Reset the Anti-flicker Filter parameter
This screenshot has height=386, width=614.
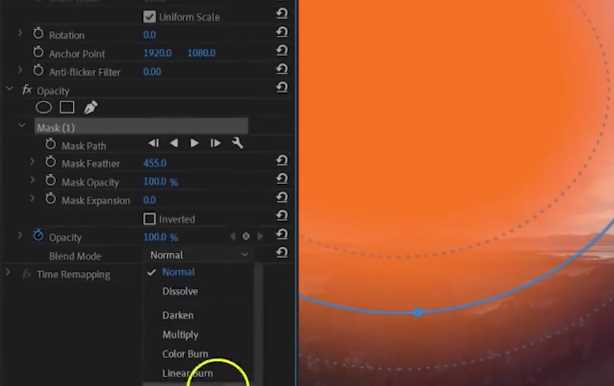(282, 69)
